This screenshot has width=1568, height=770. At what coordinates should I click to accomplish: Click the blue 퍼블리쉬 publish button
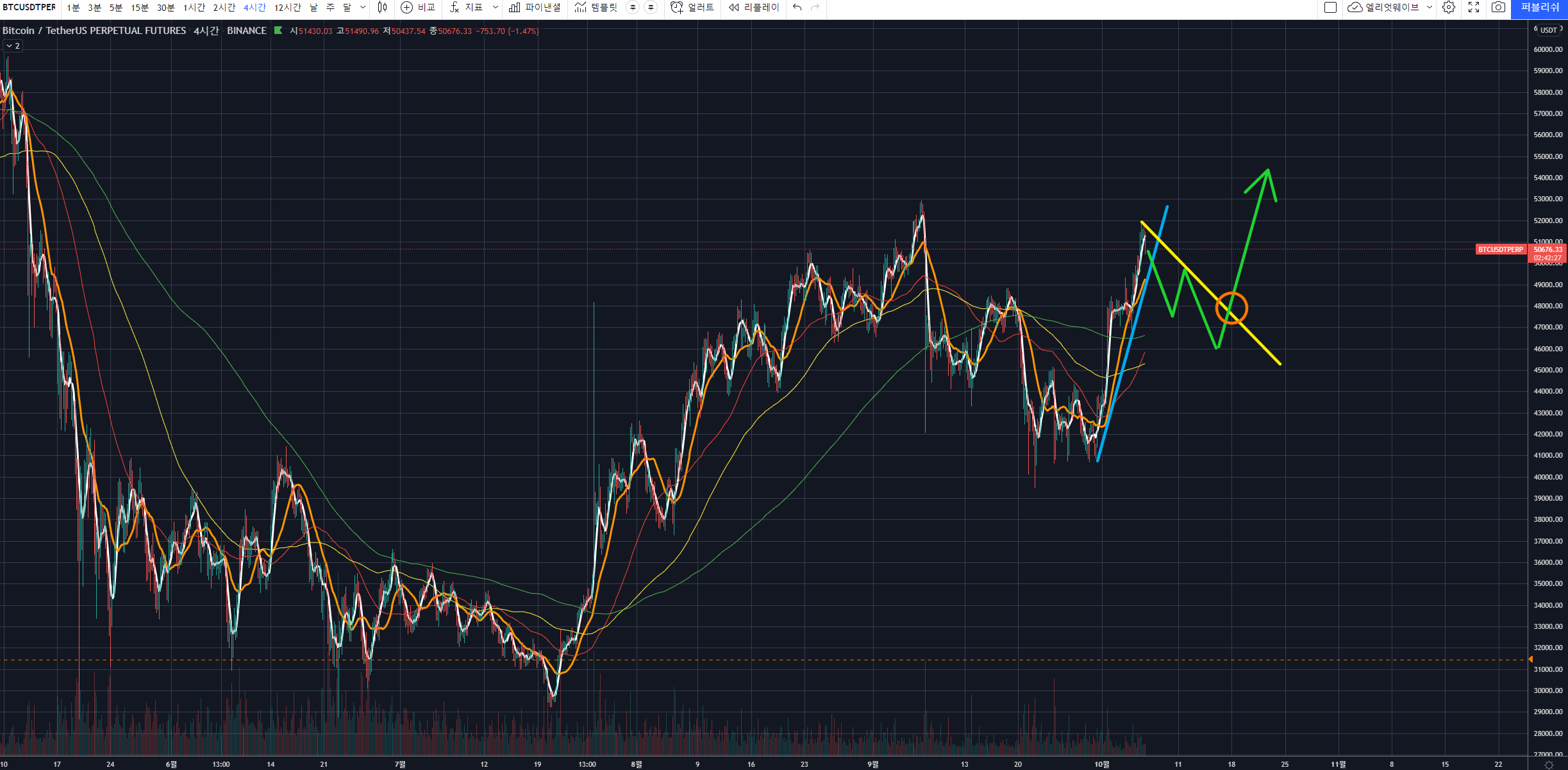click(x=1539, y=8)
